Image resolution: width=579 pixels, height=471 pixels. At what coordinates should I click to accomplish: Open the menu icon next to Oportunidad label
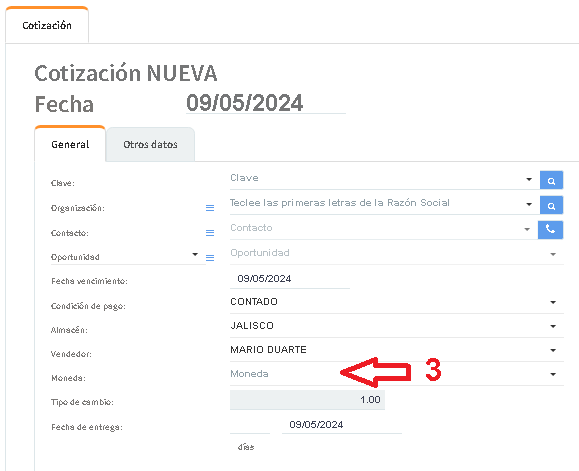(x=210, y=258)
